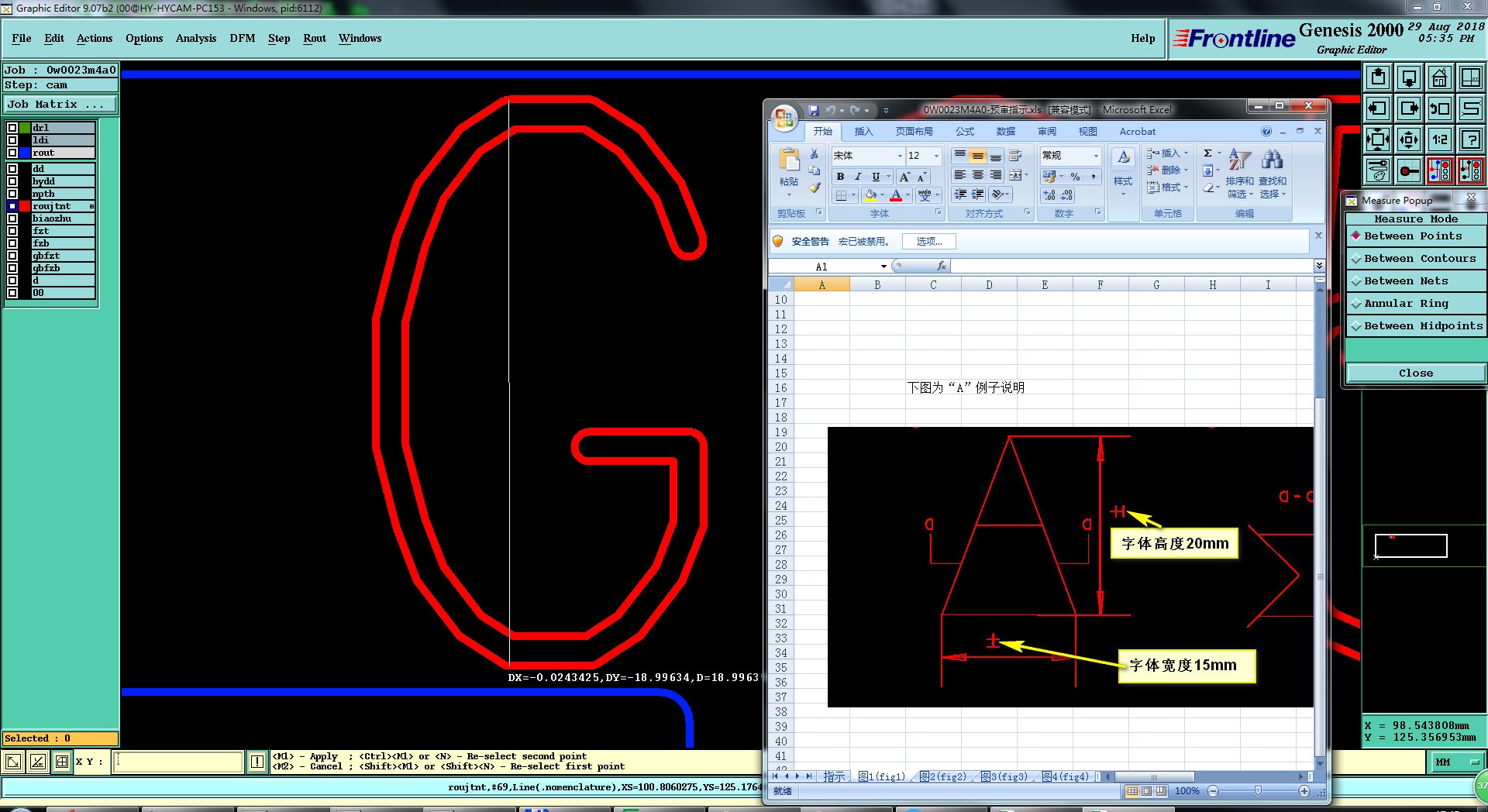Click the Excel Delete cells button
Screen dimensions: 1488x812
tap(1167, 170)
